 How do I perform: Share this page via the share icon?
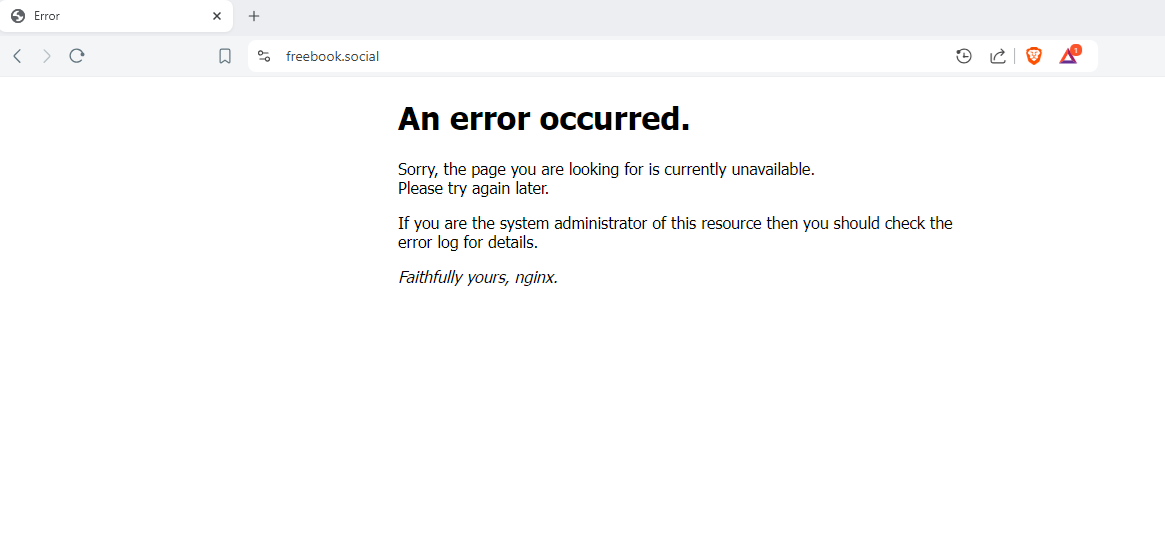[998, 56]
